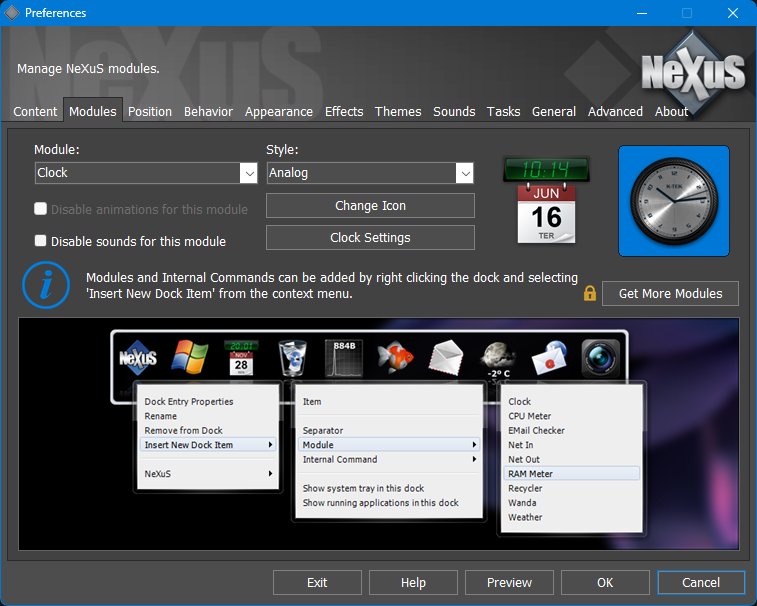
Task: Select the Advanced tab
Action: [x=615, y=112]
